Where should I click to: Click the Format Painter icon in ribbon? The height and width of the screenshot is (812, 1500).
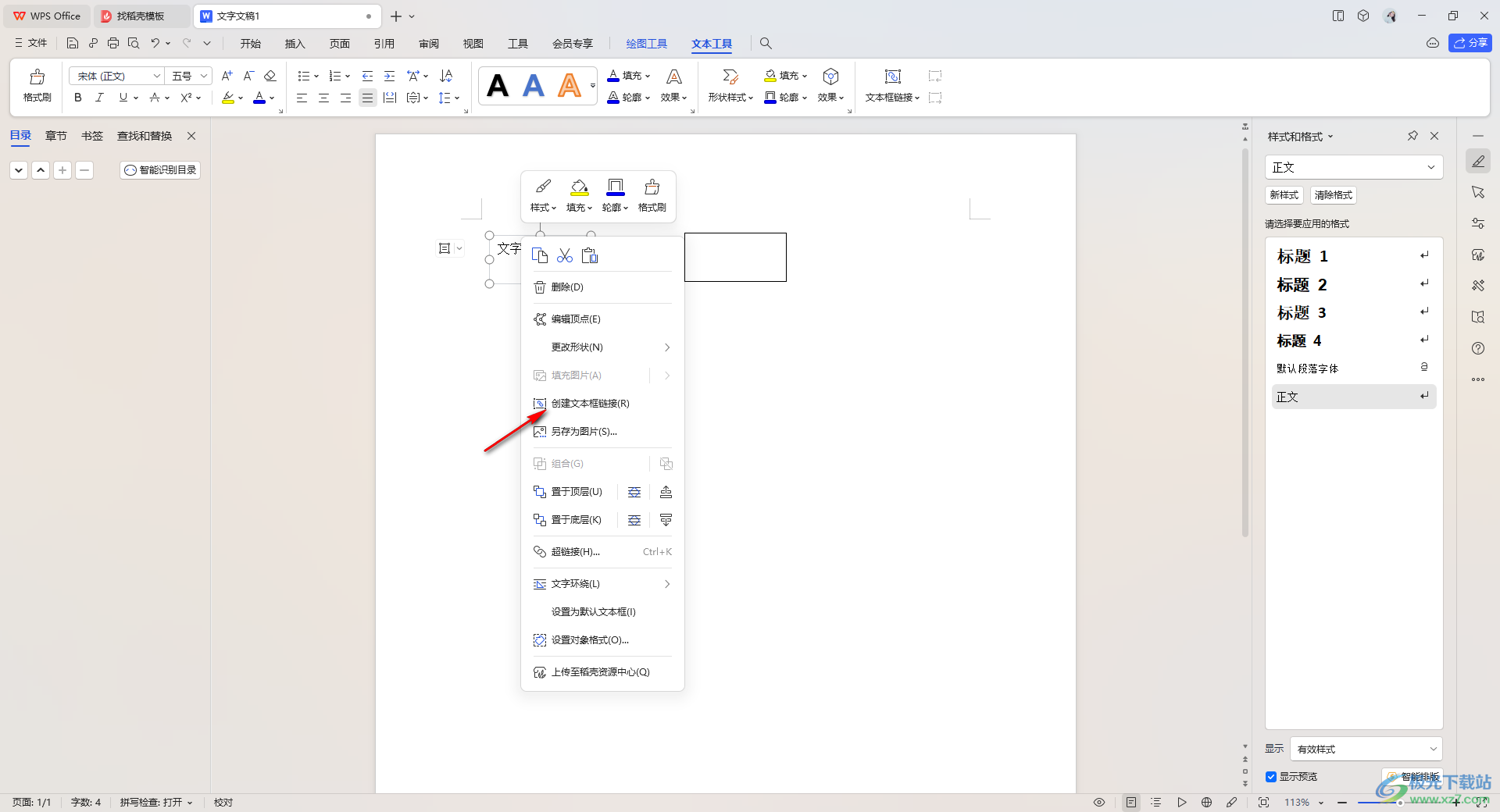click(37, 85)
